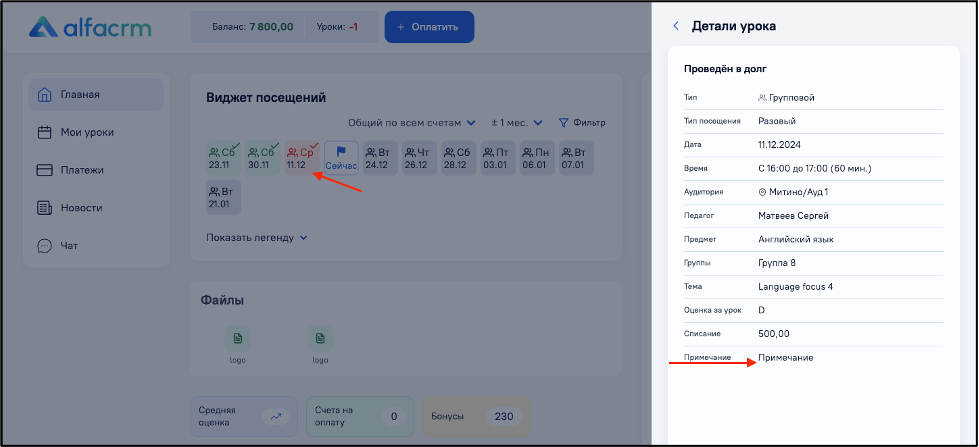
Task: Open the second logo file icon
Action: 320,338
